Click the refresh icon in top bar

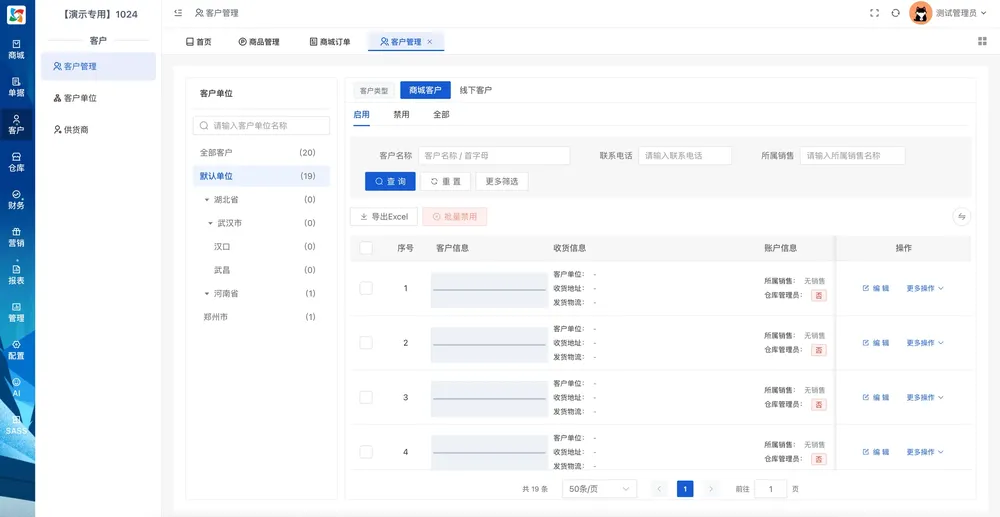[895, 13]
